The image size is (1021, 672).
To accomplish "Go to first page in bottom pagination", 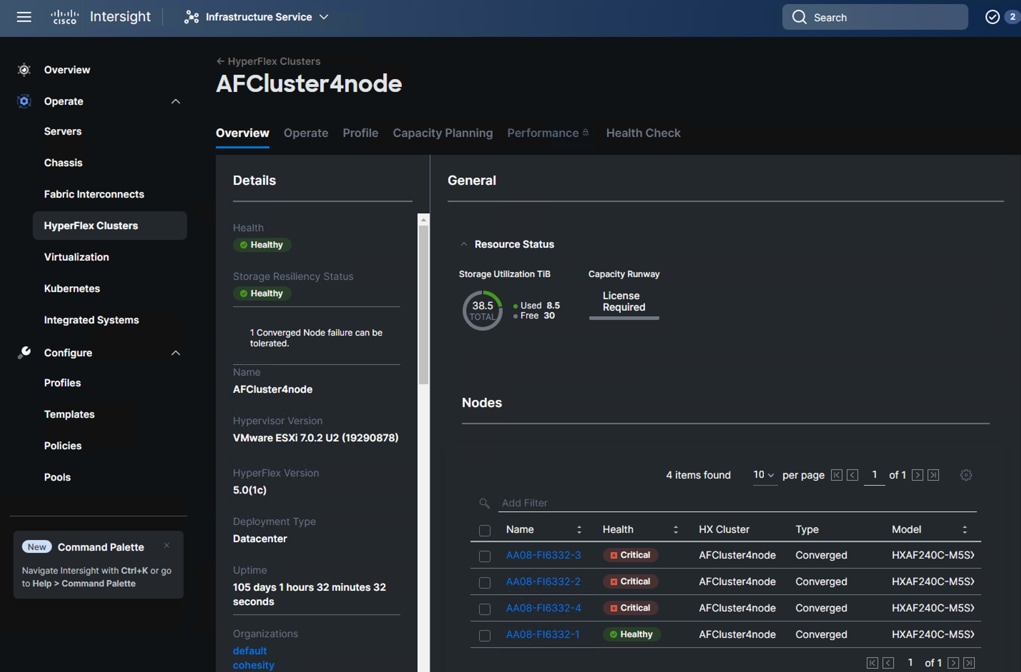I will tap(872, 662).
